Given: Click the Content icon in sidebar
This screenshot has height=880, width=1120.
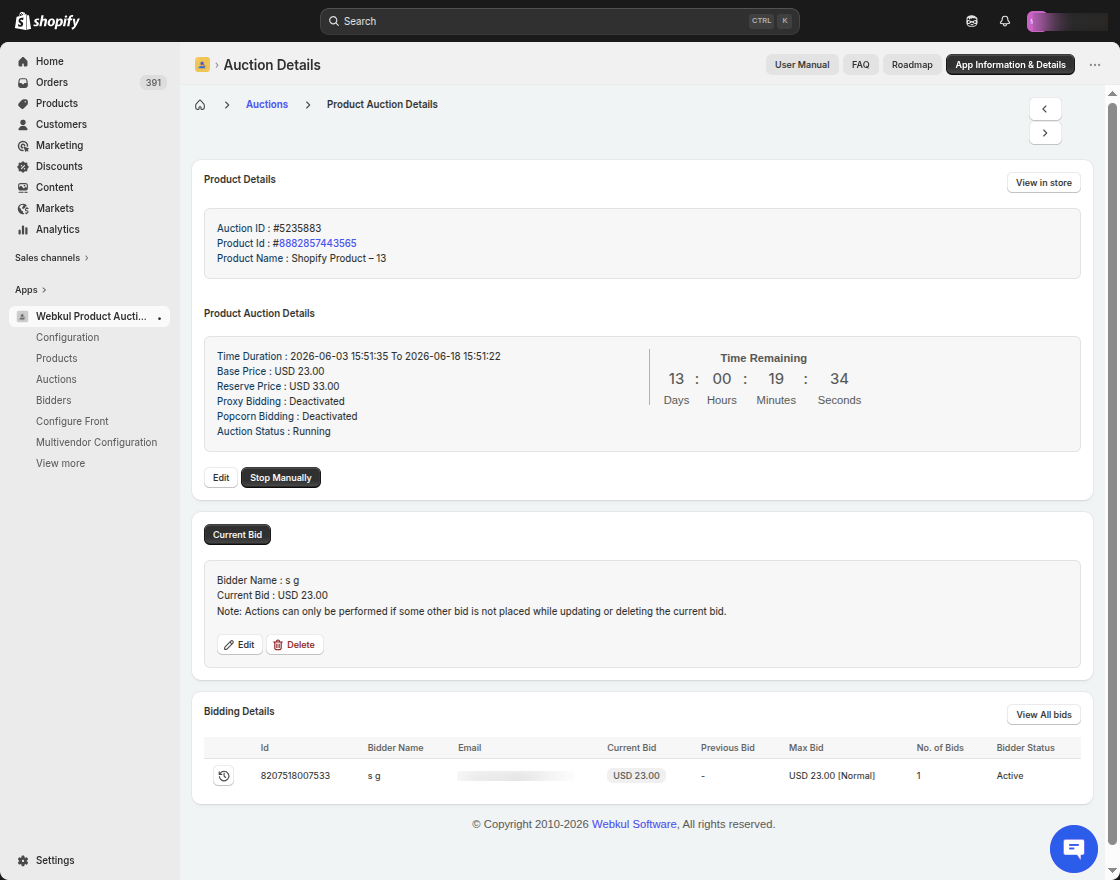Looking at the screenshot, I should click(x=23, y=187).
